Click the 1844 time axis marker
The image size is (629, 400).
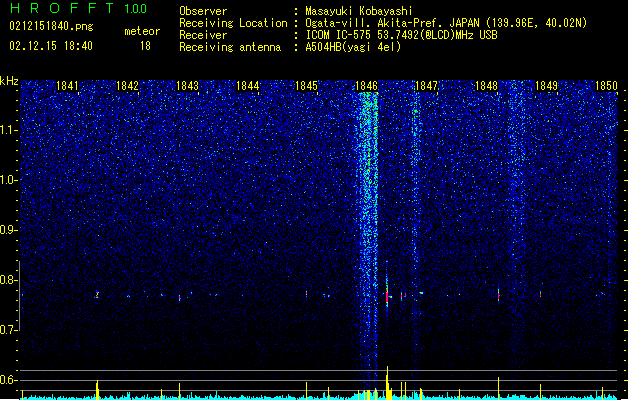coord(248,85)
